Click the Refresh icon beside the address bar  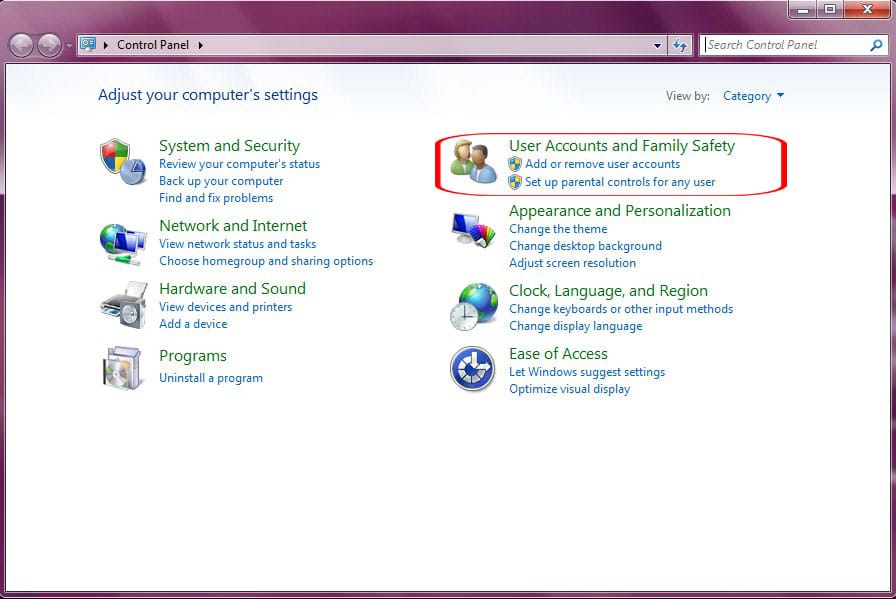click(679, 45)
